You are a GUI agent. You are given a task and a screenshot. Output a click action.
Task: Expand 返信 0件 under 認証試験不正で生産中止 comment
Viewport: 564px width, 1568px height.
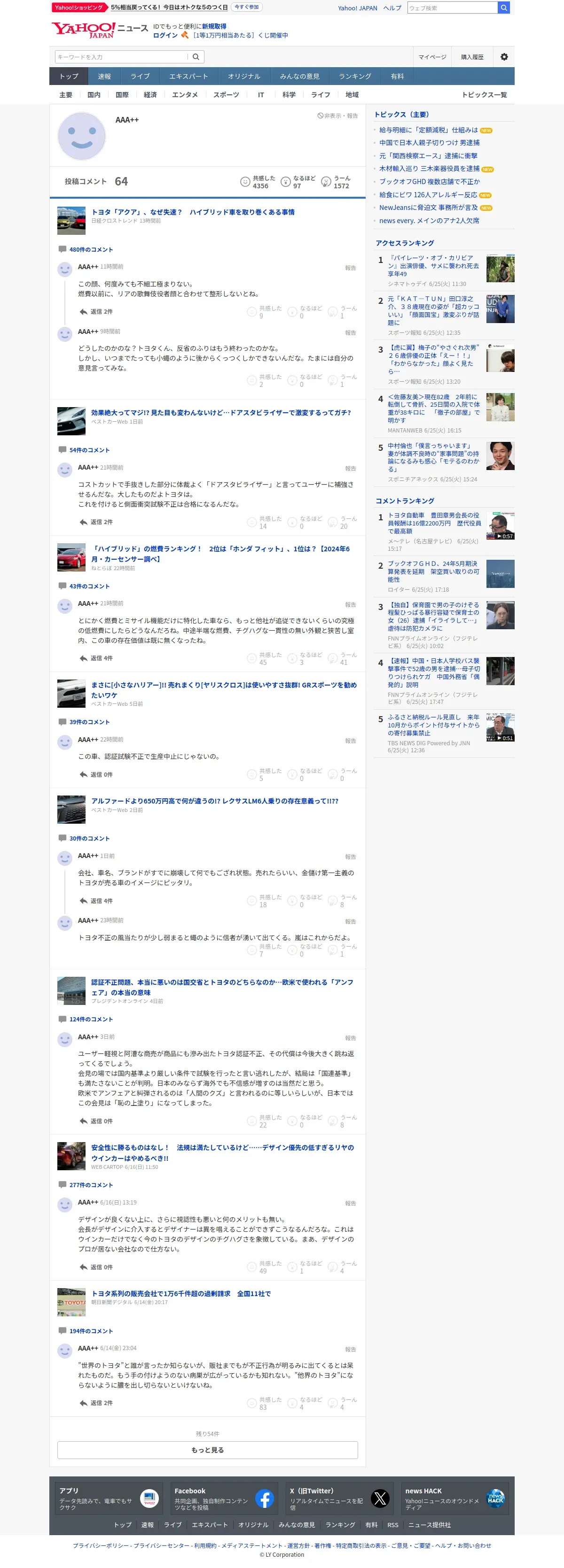tap(96, 775)
